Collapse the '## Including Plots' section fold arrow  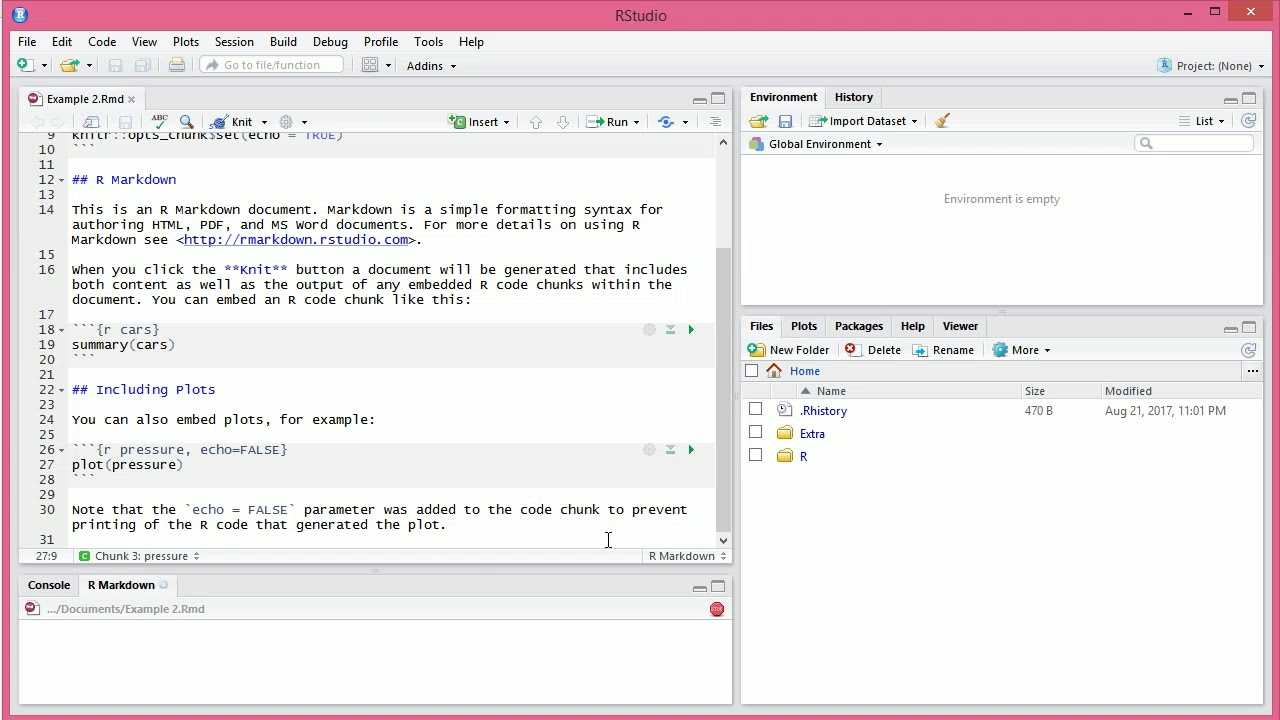61,390
